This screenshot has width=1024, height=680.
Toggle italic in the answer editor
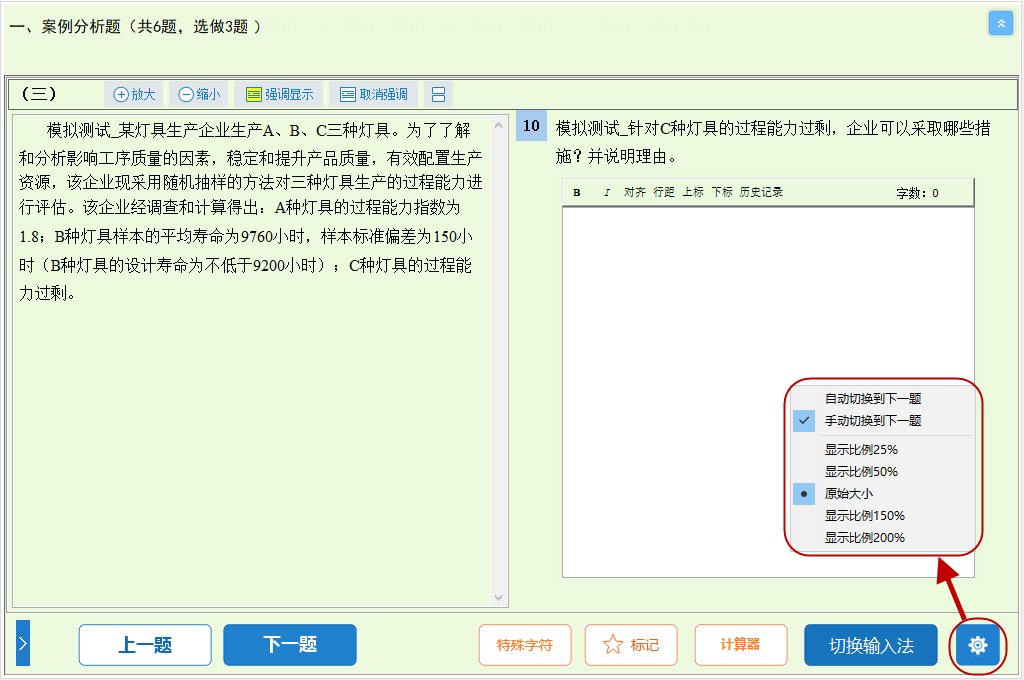click(606, 193)
